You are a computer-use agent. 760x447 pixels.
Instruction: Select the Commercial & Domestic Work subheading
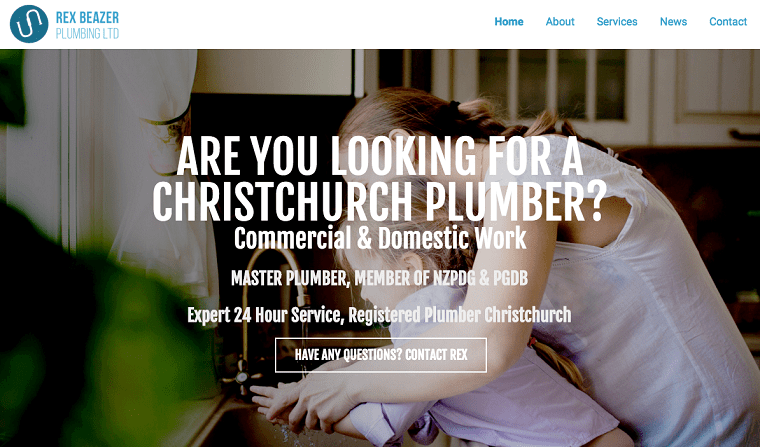[x=380, y=238]
